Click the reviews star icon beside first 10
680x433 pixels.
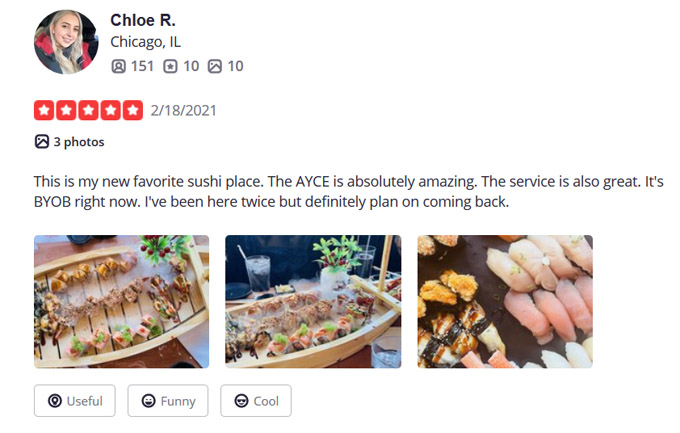tap(170, 66)
